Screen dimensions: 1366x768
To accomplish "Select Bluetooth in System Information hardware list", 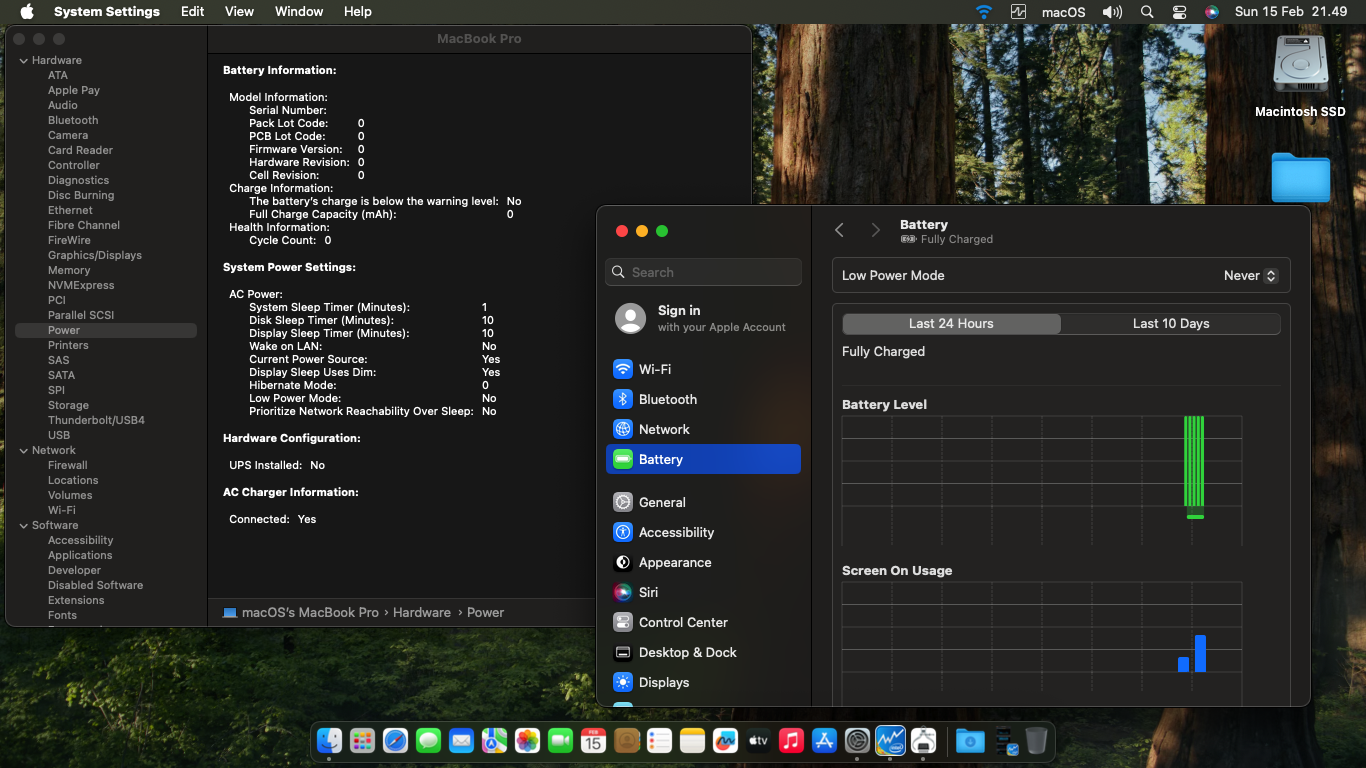I will coord(73,120).
